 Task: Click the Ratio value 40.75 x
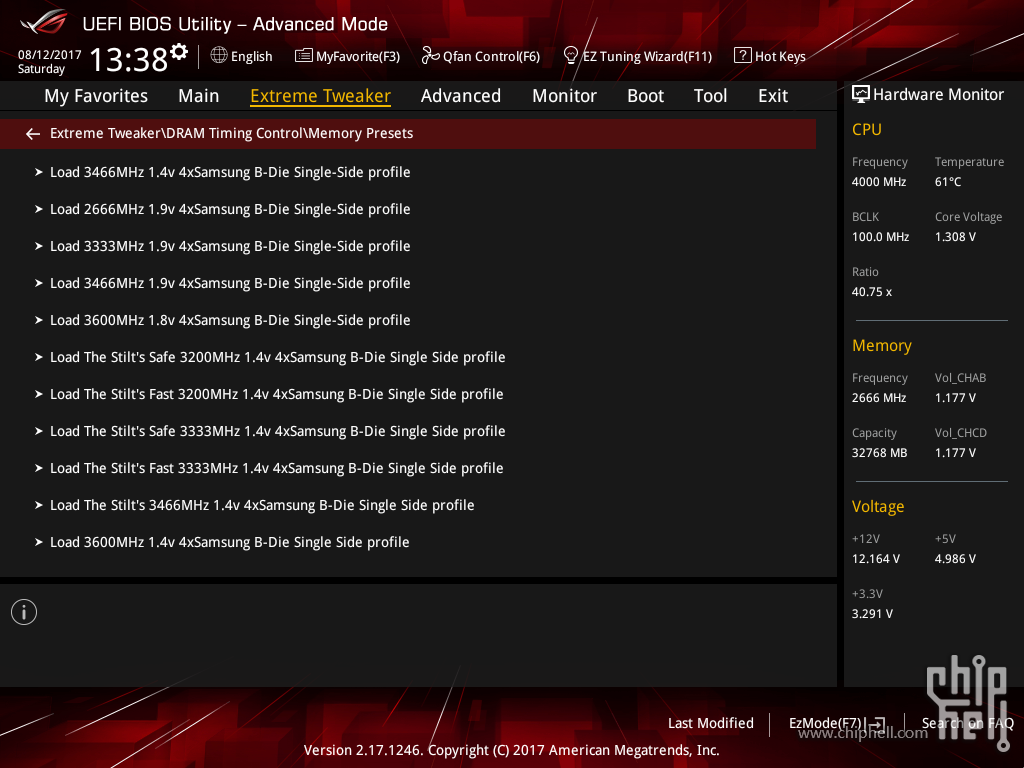coord(872,292)
